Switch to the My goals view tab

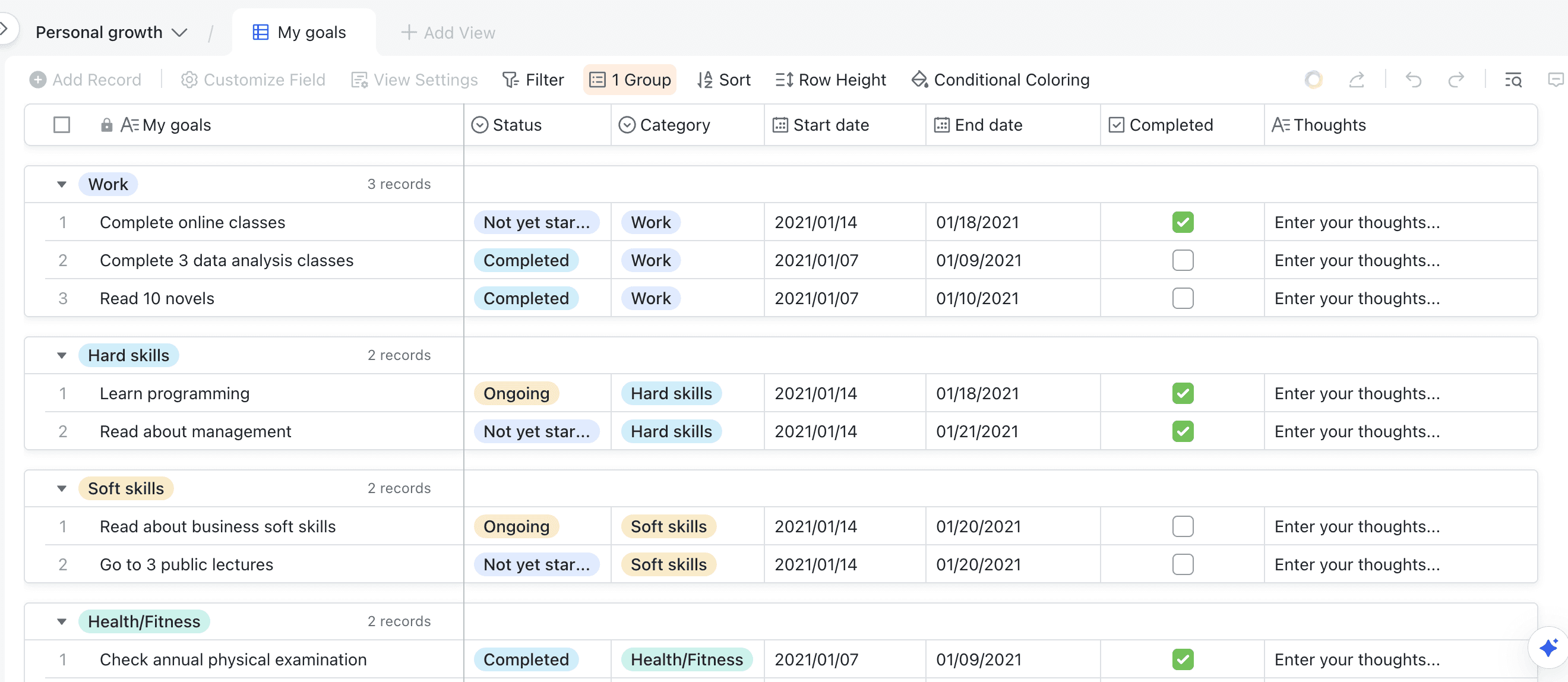click(x=300, y=32)
